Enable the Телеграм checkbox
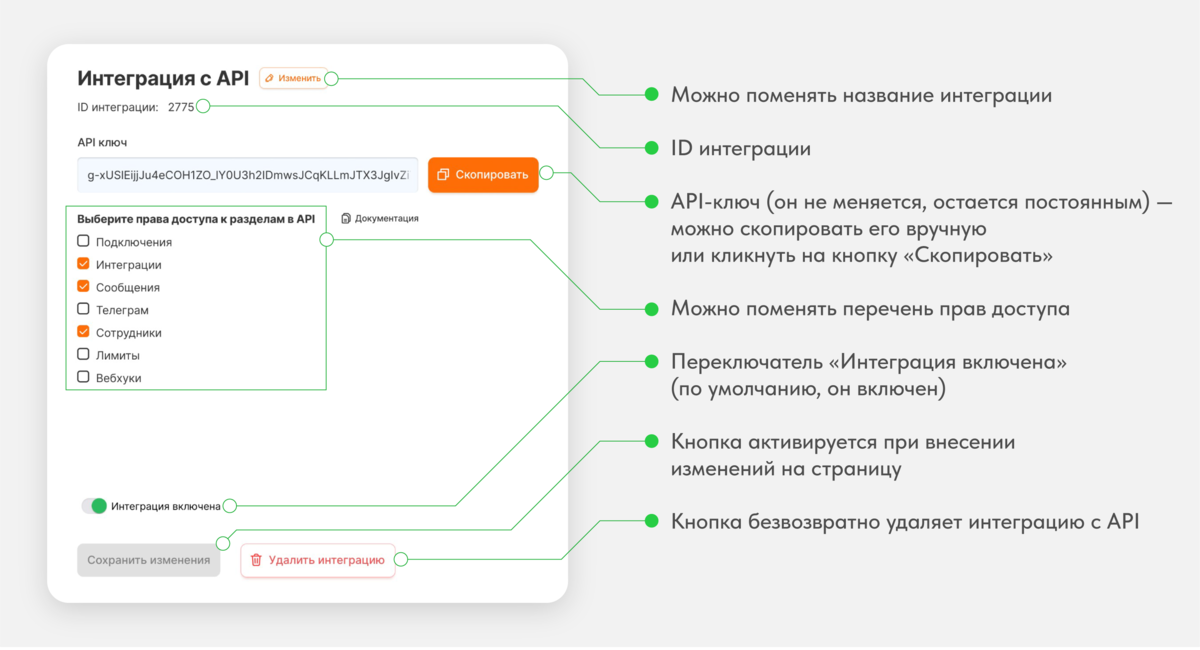This screenshot has width=1200, height=650. (x=84, y=310)
